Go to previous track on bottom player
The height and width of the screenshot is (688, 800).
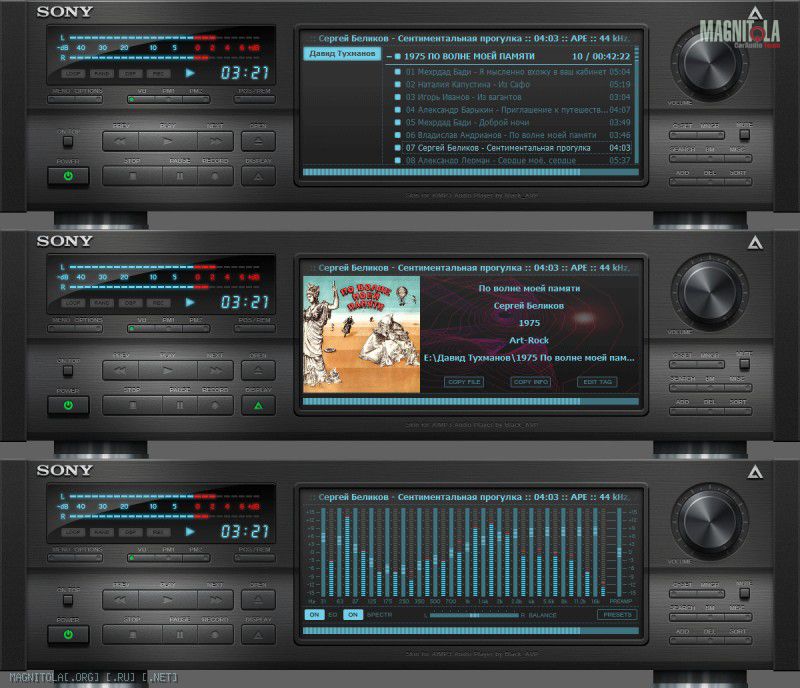pyautogui.click(x=122, y=600)
